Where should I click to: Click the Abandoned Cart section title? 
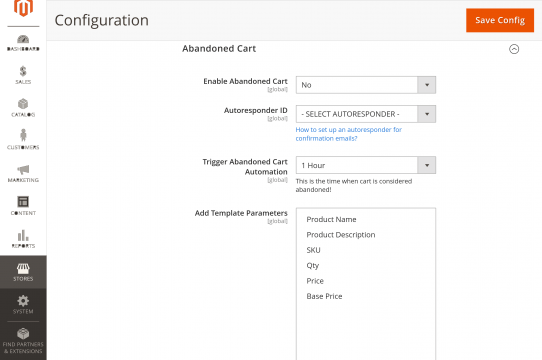219,49
